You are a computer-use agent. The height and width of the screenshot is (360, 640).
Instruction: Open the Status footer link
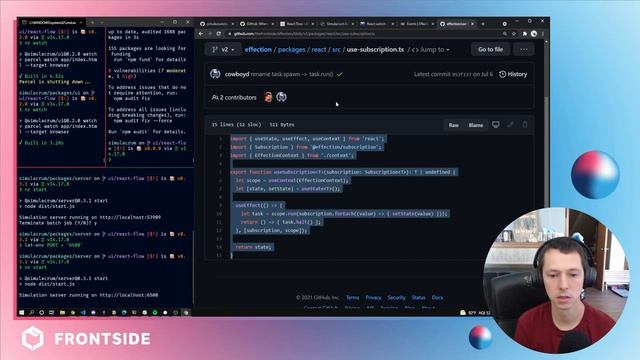(418, 298)
